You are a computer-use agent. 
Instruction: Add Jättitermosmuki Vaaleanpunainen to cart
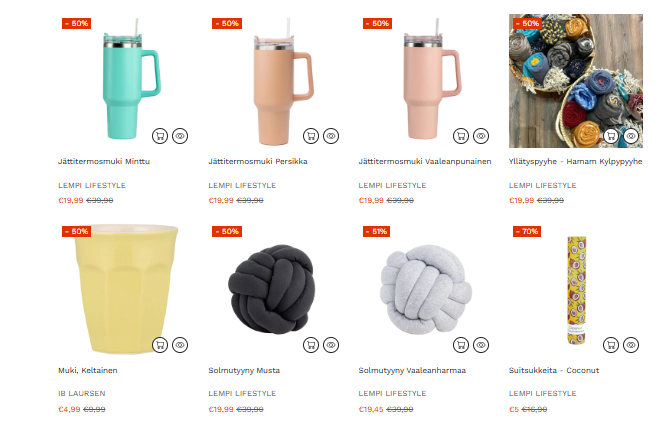[461, 136]
